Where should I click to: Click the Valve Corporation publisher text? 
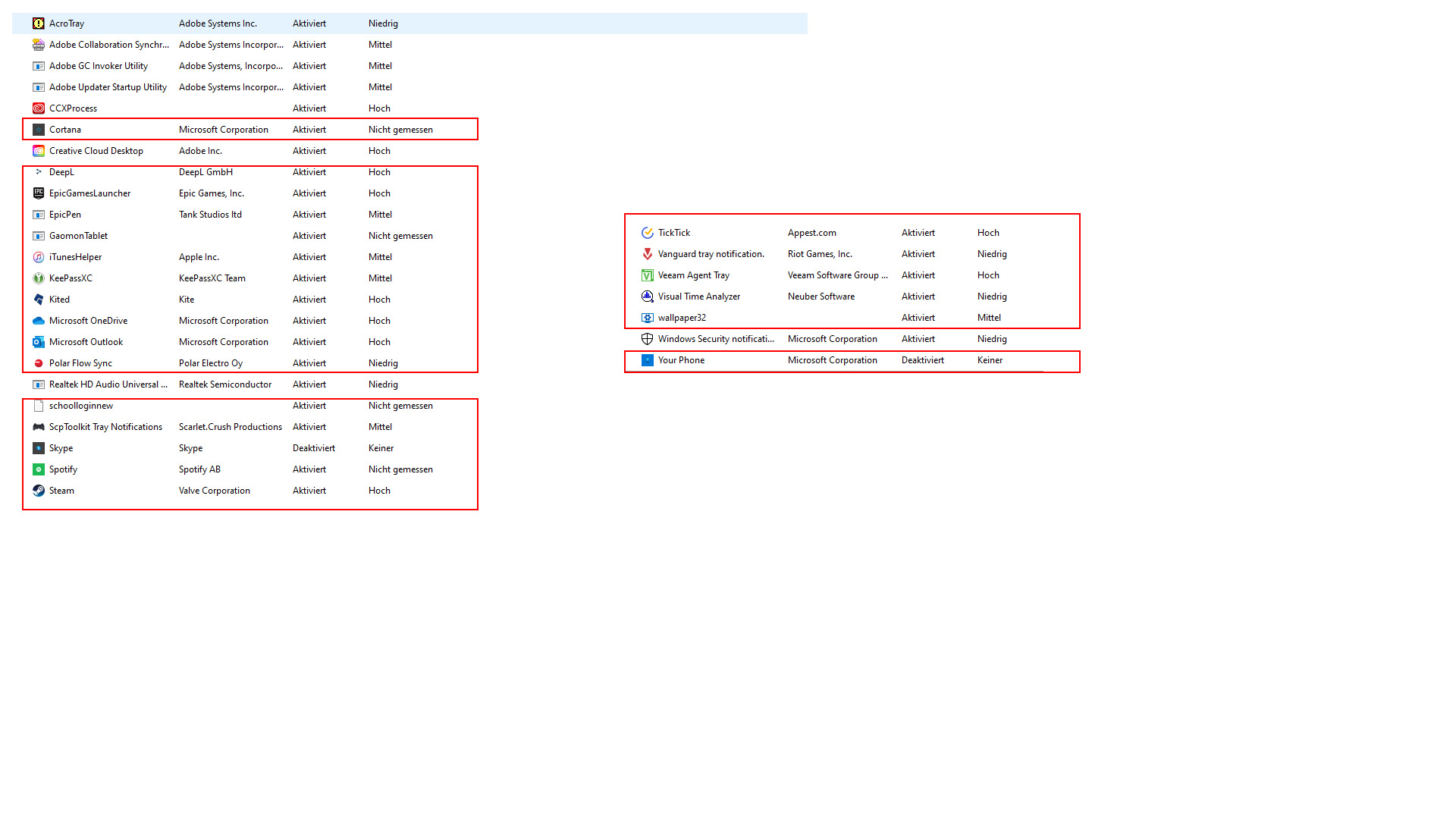point(214,491)
